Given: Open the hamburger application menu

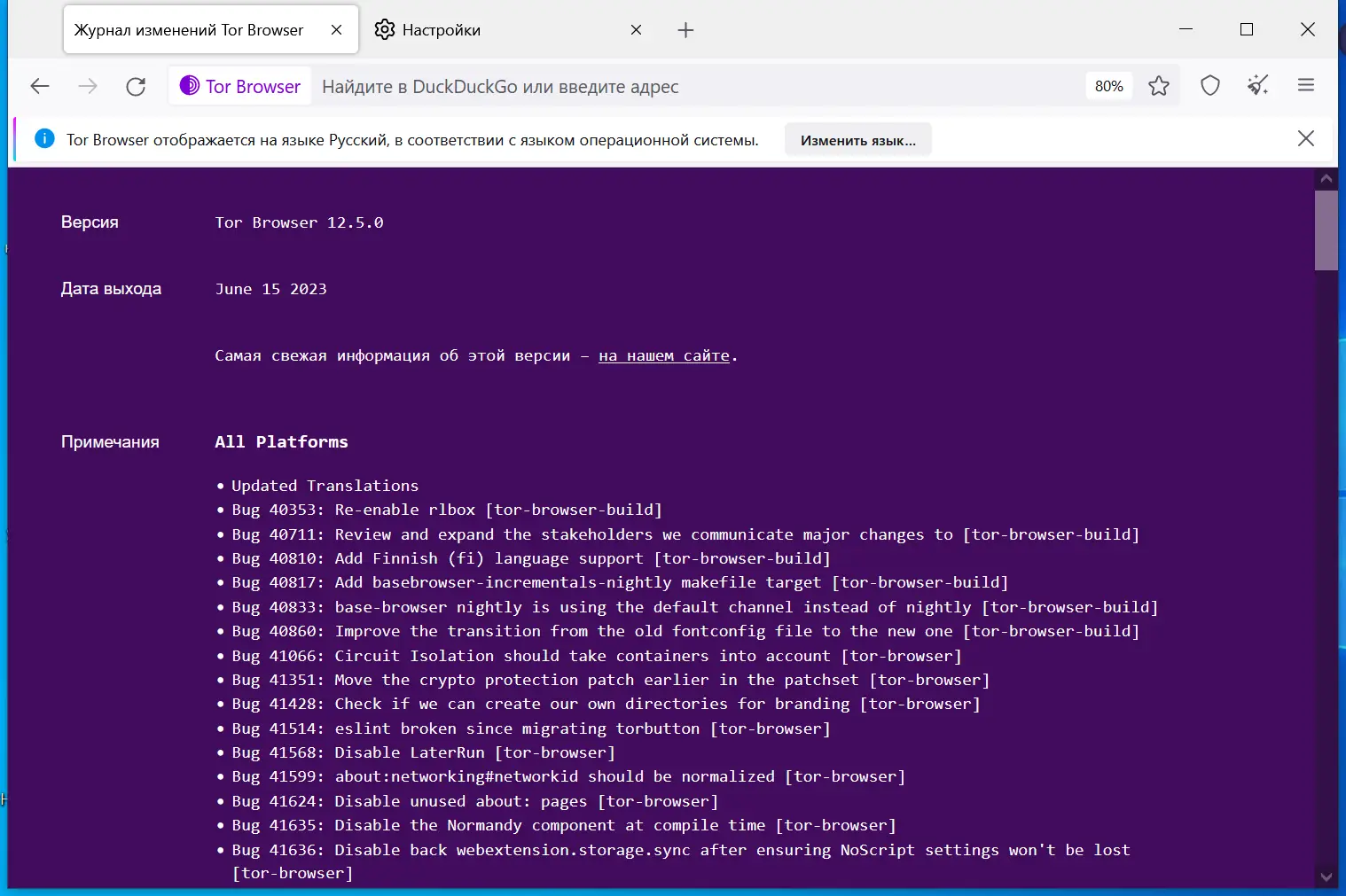Looking at the screenshot, I should (1306, 86).
